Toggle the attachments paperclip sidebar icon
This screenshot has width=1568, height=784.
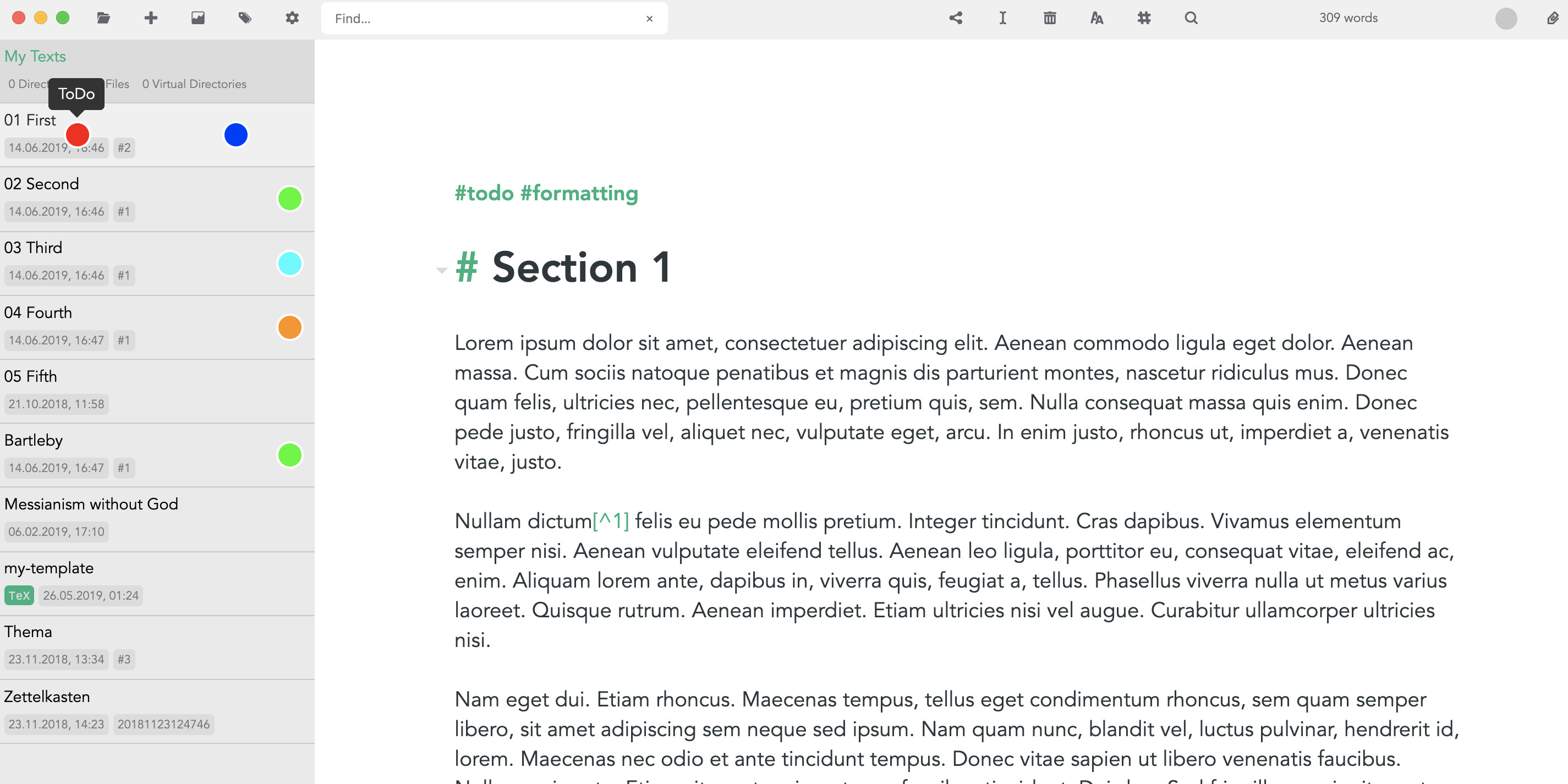coord(1553,18)
